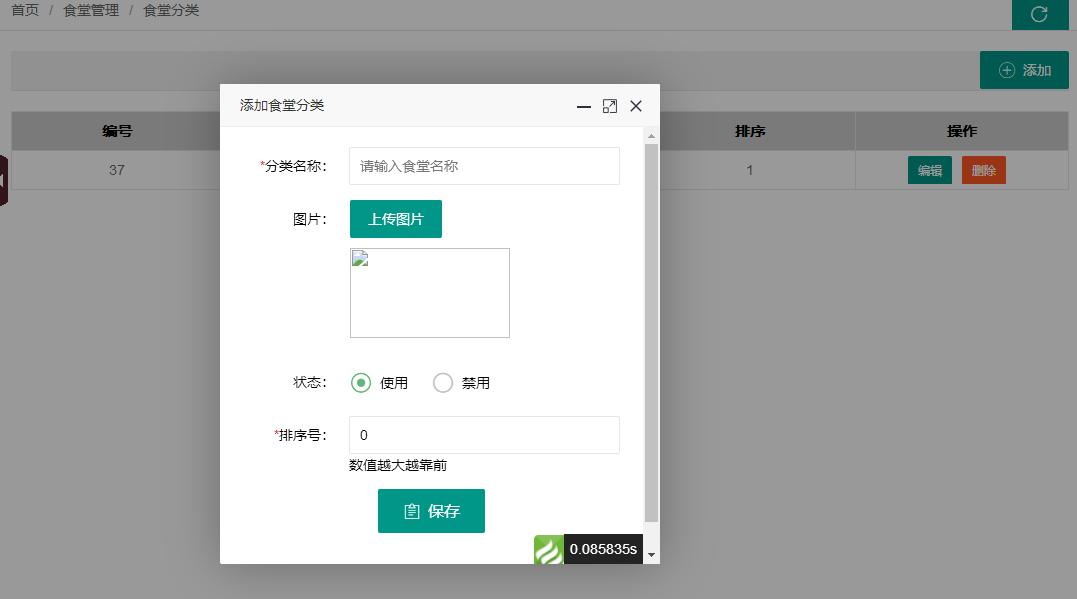Click the 排序号 input field
Image resolution: width=1077 pixels, height=599 pixels.
point(484,435)
